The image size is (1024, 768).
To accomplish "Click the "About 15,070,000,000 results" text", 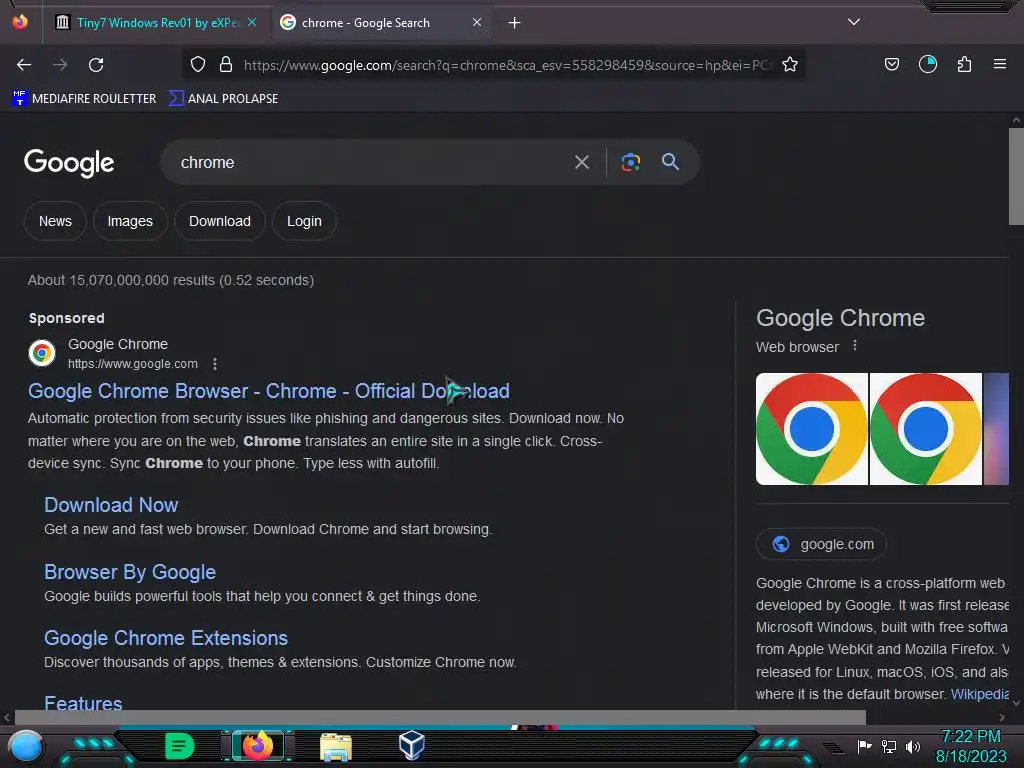I will [x=170, y=280].
